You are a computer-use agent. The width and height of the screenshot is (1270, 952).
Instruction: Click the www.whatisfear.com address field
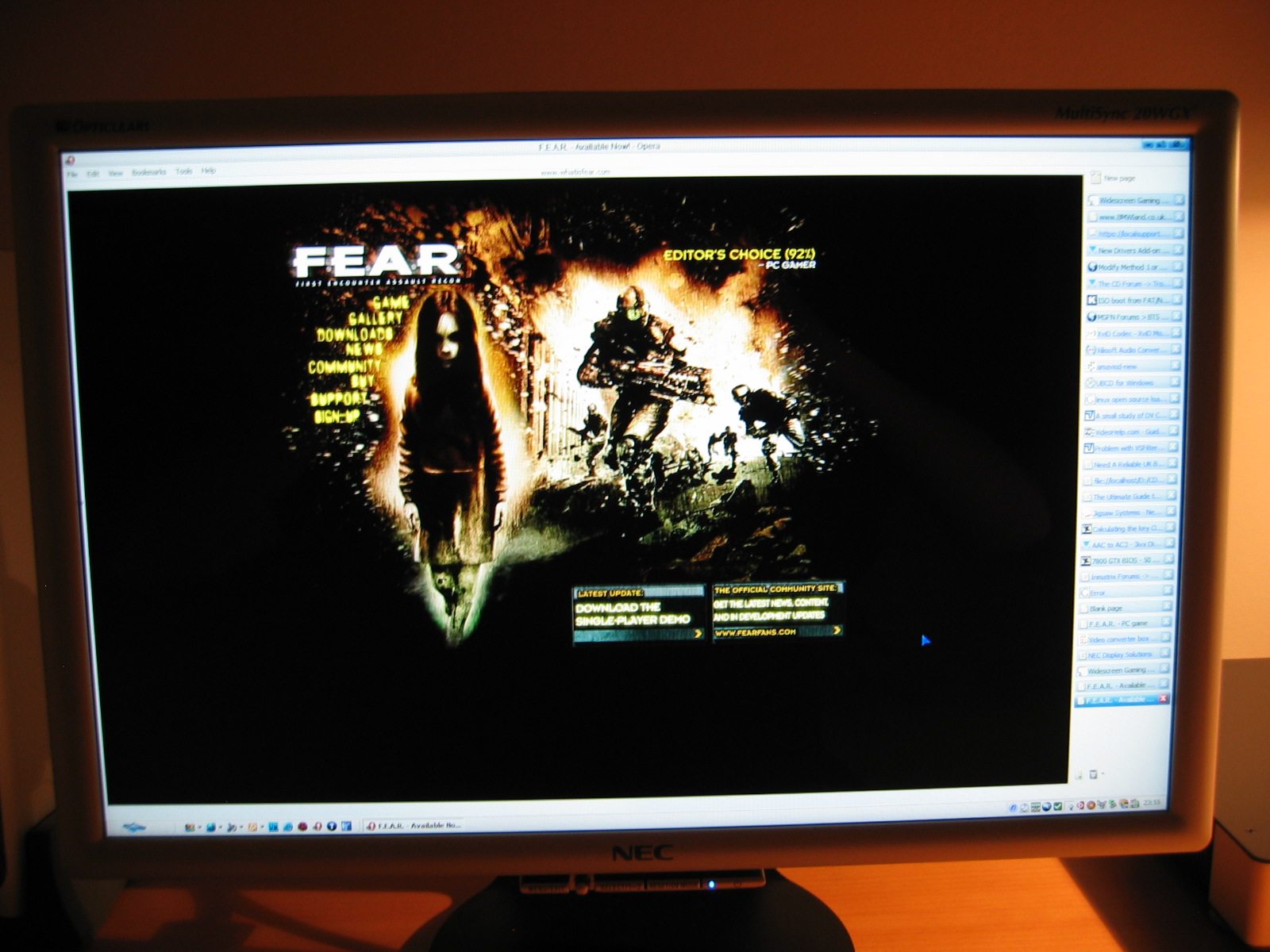pos(575,172)
